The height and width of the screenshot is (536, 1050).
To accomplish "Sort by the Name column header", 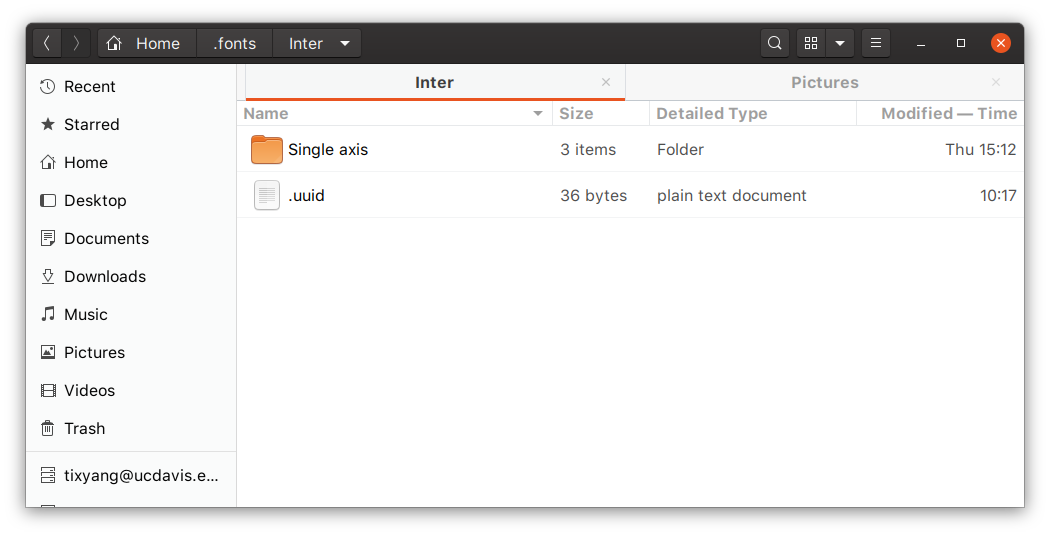I will click(x=395, y=114).
